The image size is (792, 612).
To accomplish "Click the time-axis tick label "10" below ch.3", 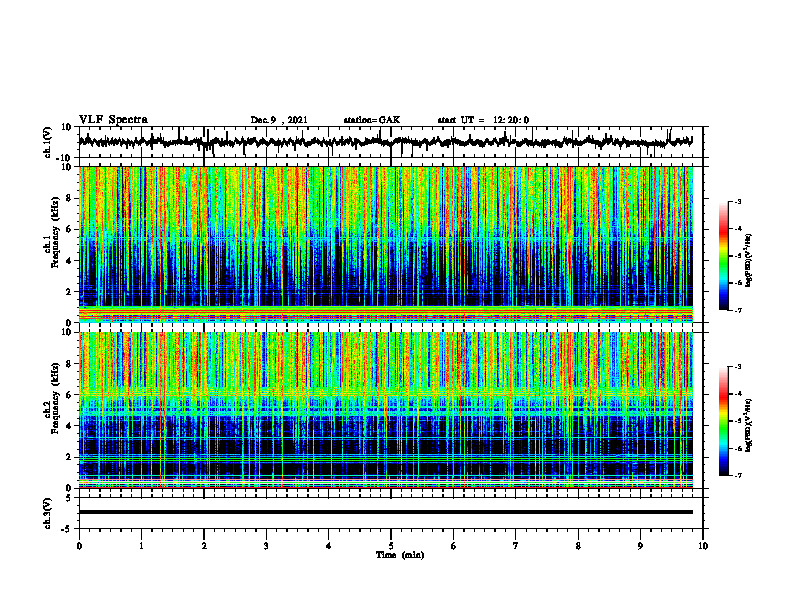I will (x=703, y=546).
